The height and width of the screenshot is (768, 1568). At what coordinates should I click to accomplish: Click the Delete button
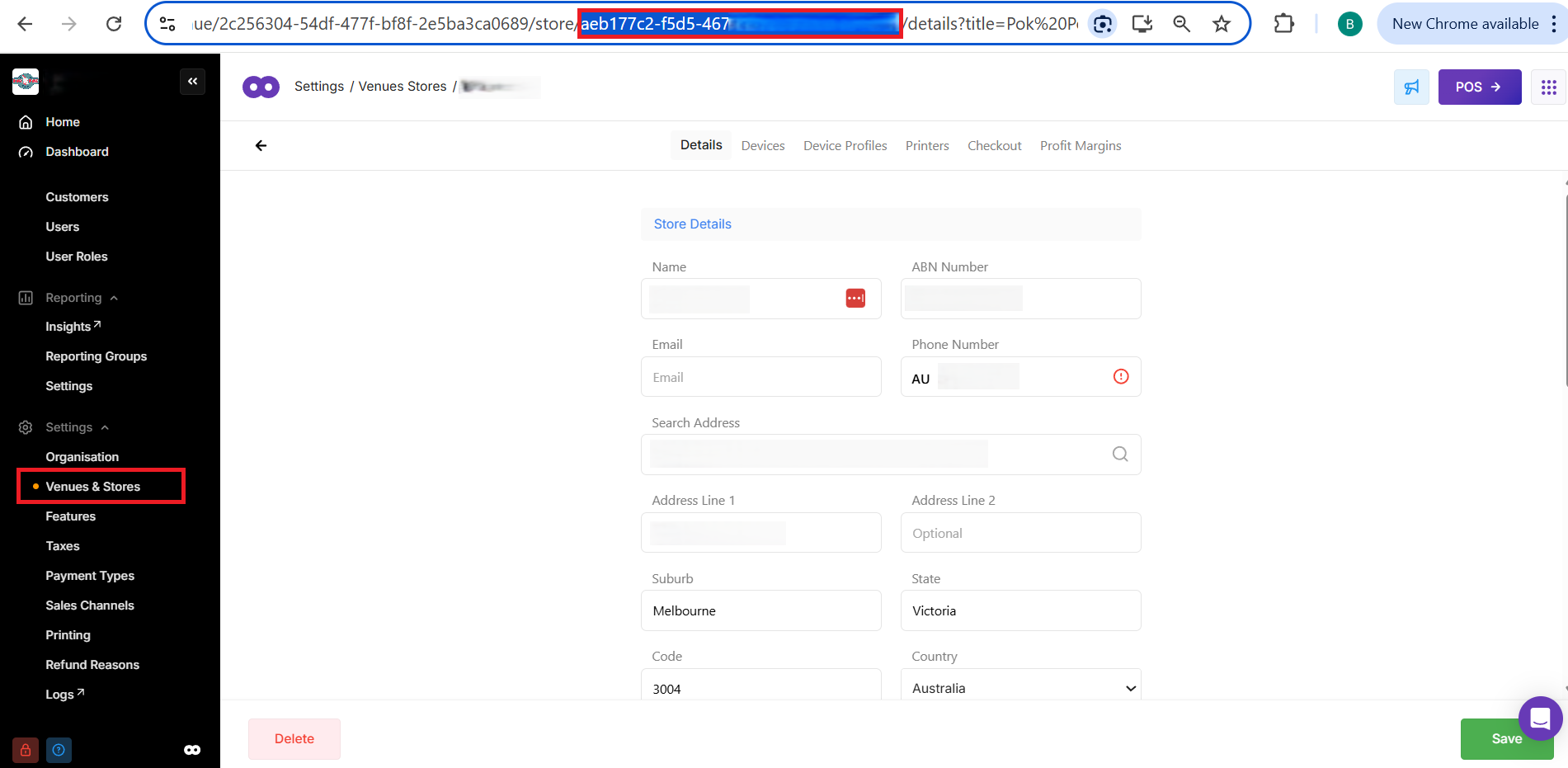coord(294,739)
